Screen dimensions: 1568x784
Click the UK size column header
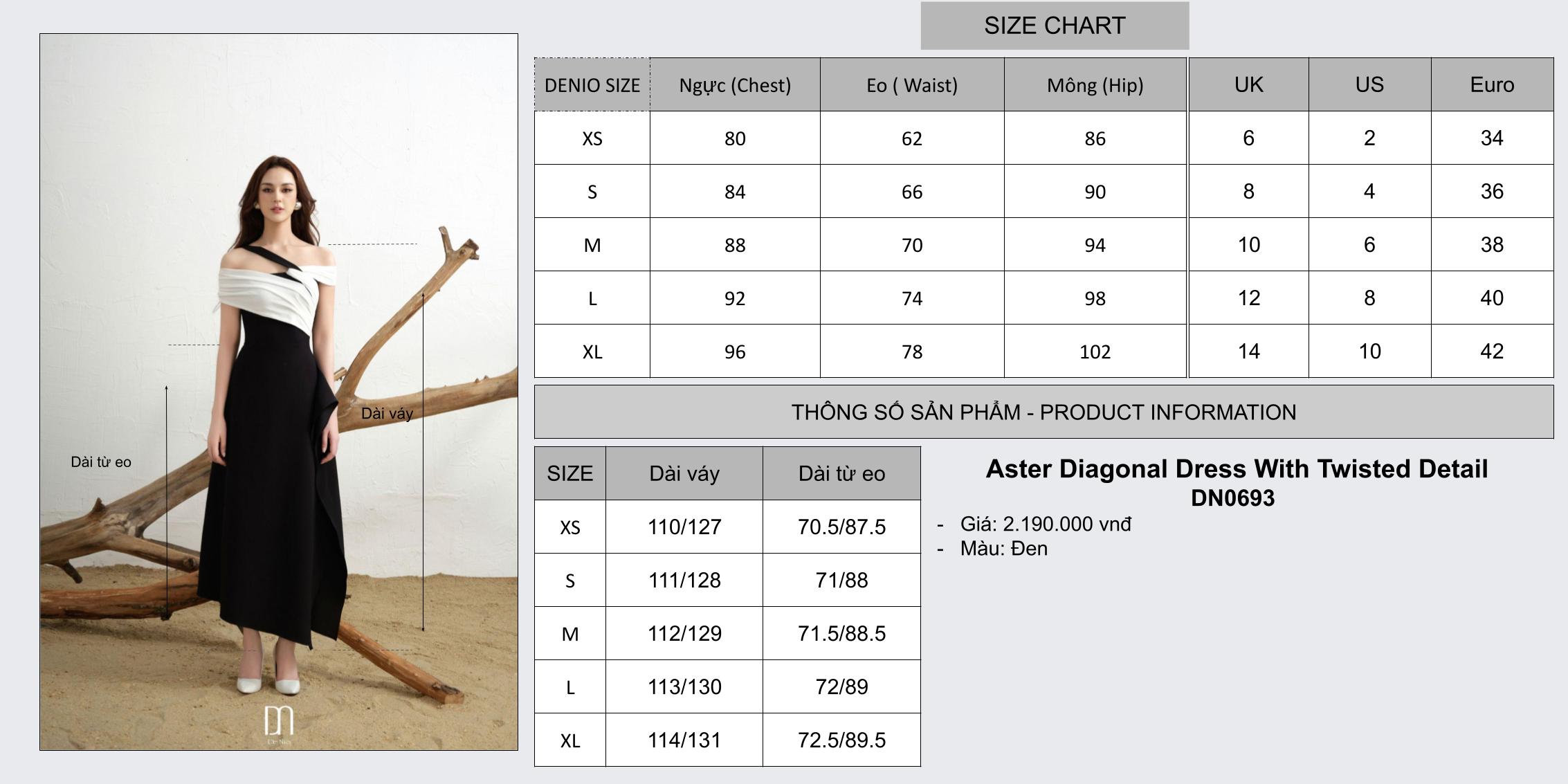tap(1248, 84)
